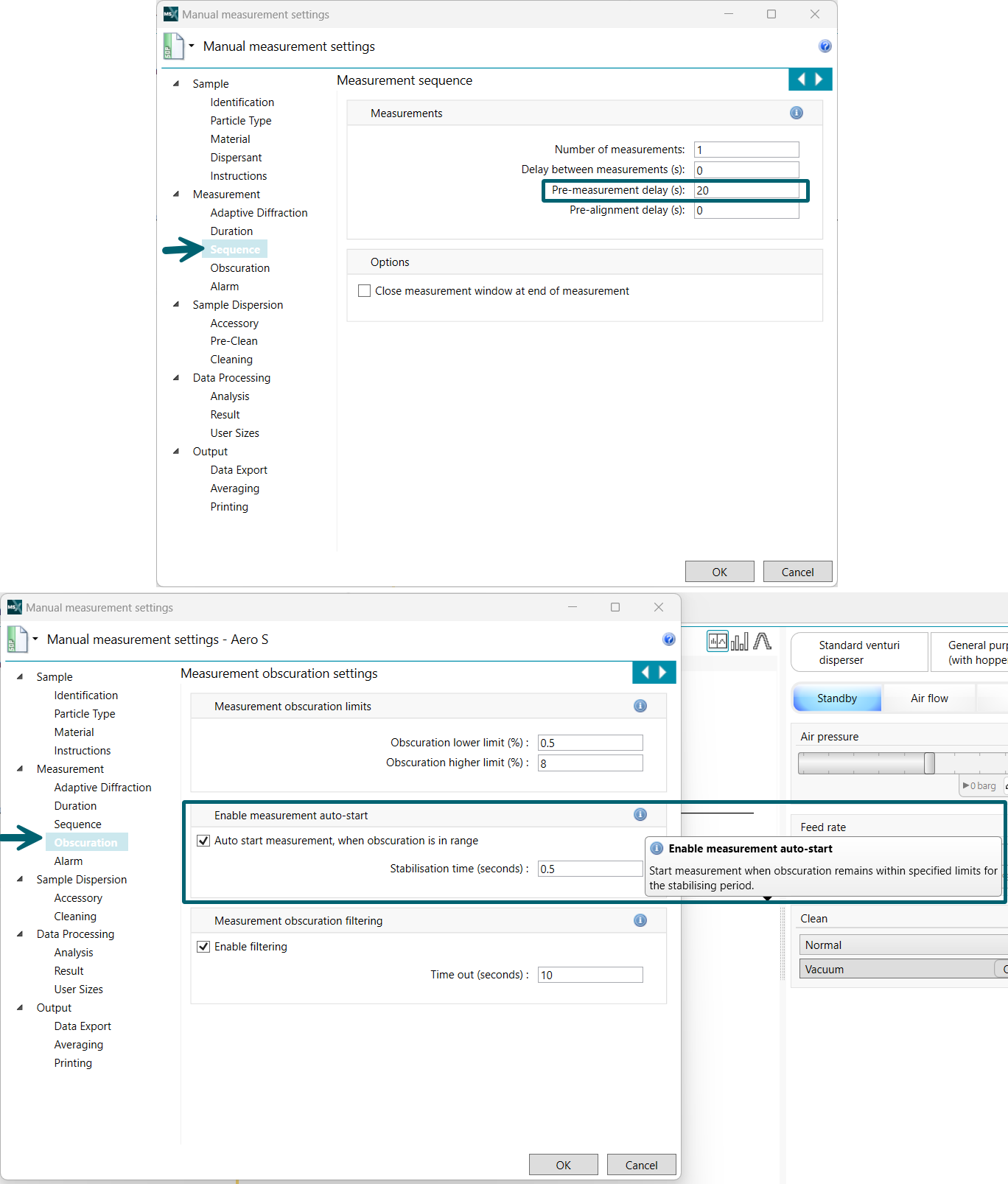Click the help icon in Aero S window header
This screenshot has width=1008, height=1184.
click(668, 640)
